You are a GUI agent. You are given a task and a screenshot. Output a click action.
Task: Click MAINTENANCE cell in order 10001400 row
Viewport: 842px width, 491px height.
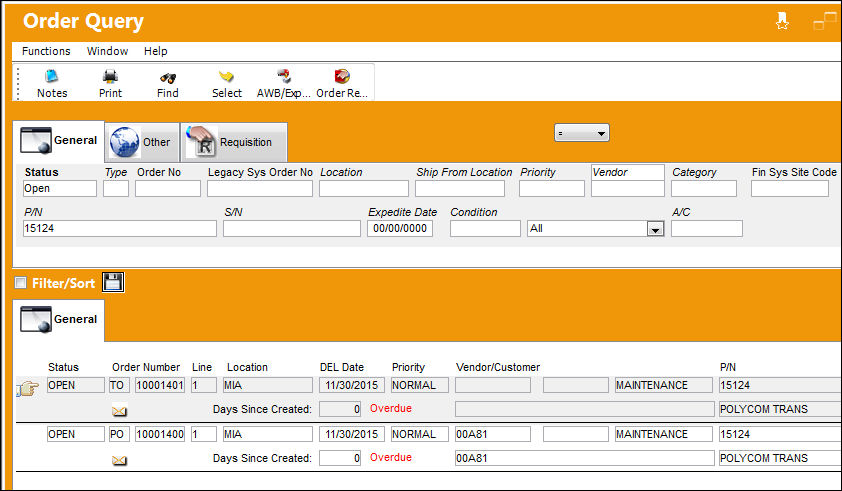(664, 434)
